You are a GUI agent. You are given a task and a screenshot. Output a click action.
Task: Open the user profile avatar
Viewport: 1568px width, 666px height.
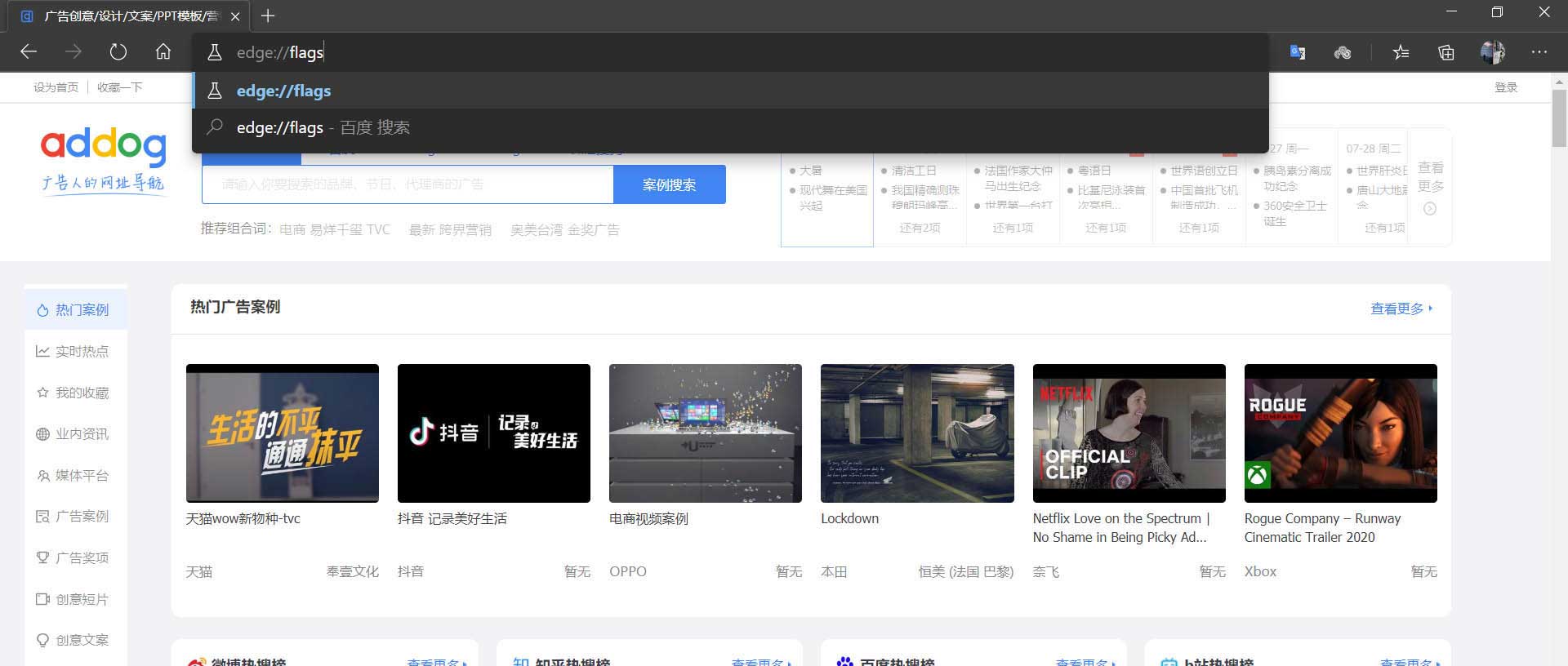(x=1492, y=52)
